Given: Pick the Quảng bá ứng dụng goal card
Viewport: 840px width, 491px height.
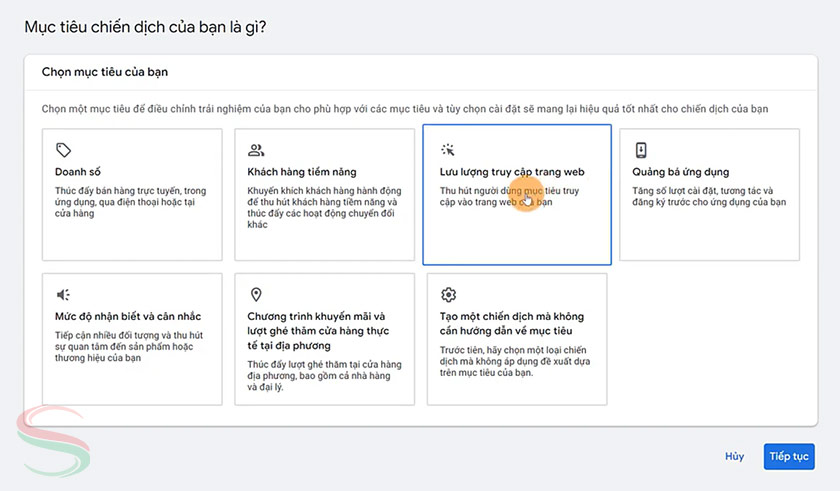Looking at the screenshot, I should pyautogui.click(x=709, y=195).
